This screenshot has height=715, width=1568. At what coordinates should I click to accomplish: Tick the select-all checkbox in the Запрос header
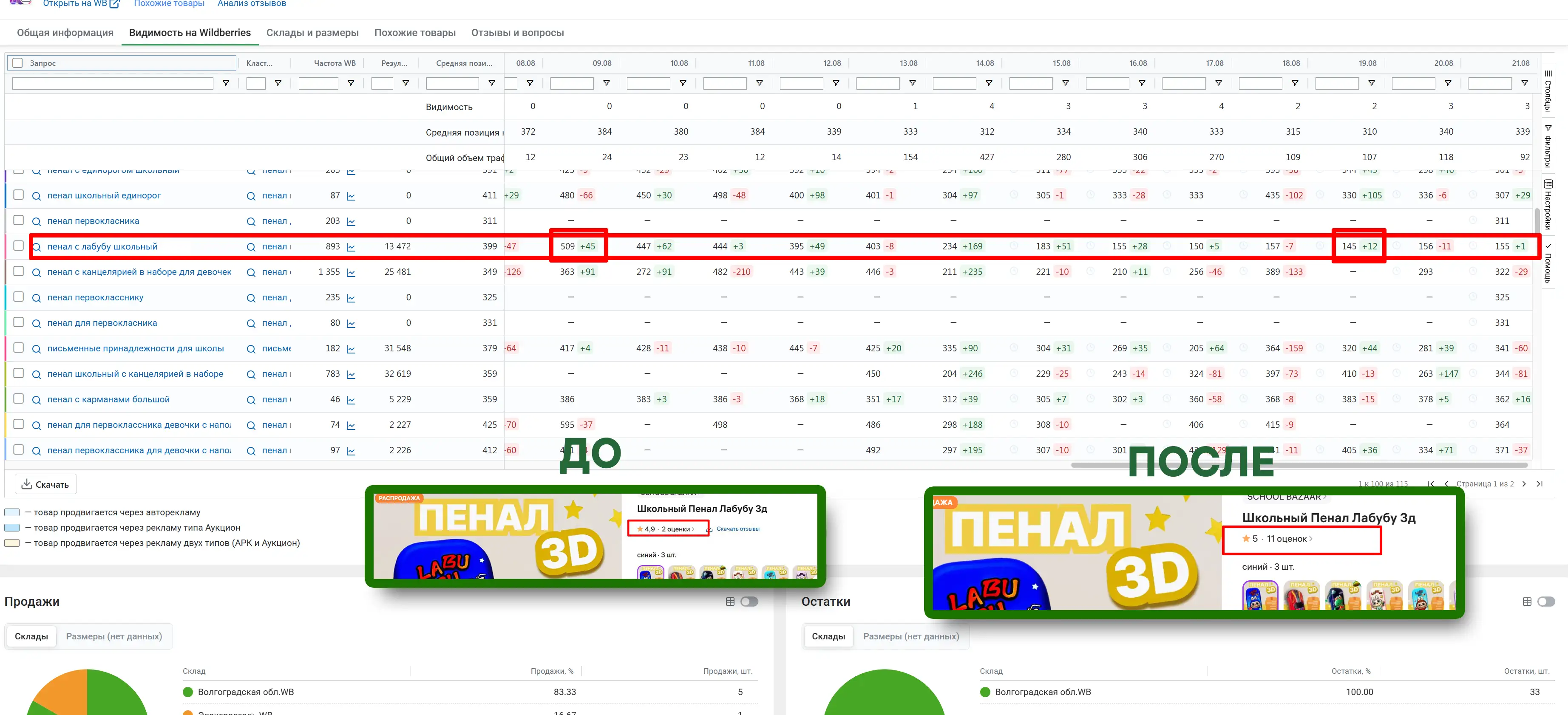18,63
